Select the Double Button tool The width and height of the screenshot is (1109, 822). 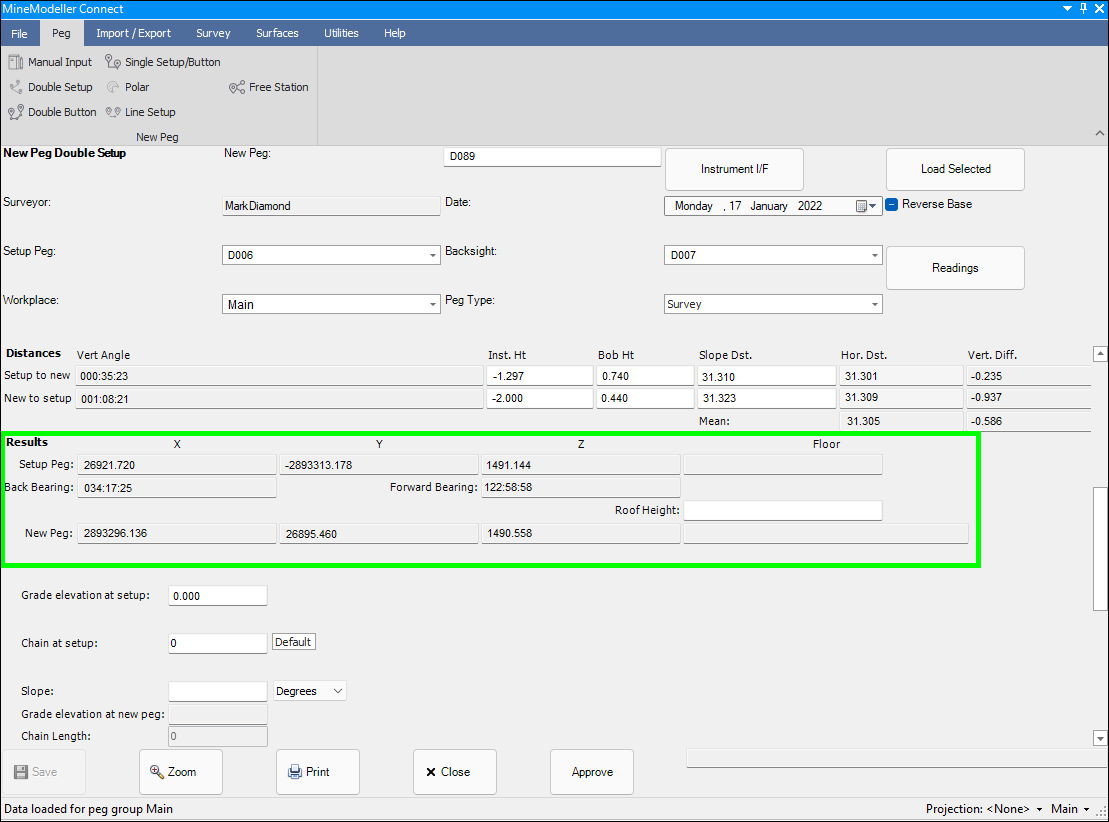pyautogui.click(x=53, y=112)
